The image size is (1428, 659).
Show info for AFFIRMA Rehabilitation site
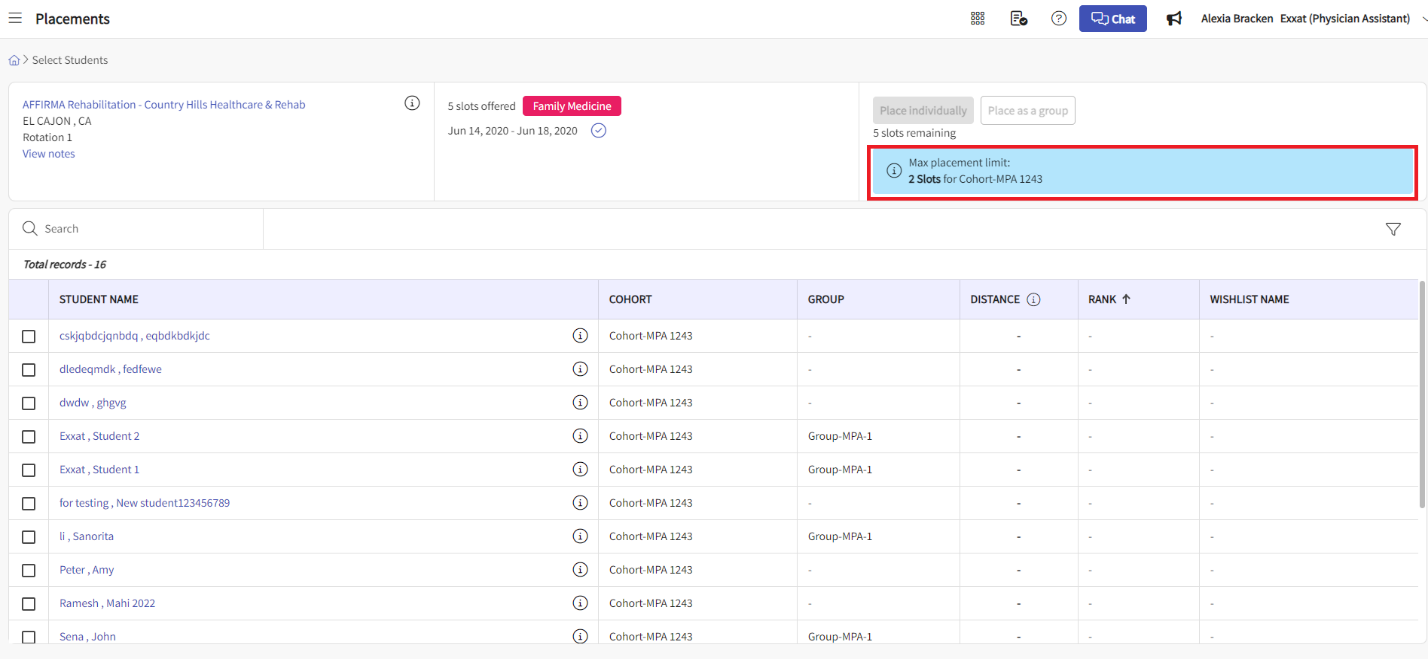(x=412, y=103)
